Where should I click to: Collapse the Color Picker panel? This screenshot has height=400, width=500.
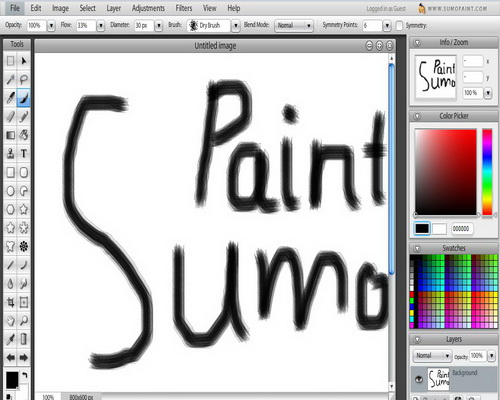417,116
